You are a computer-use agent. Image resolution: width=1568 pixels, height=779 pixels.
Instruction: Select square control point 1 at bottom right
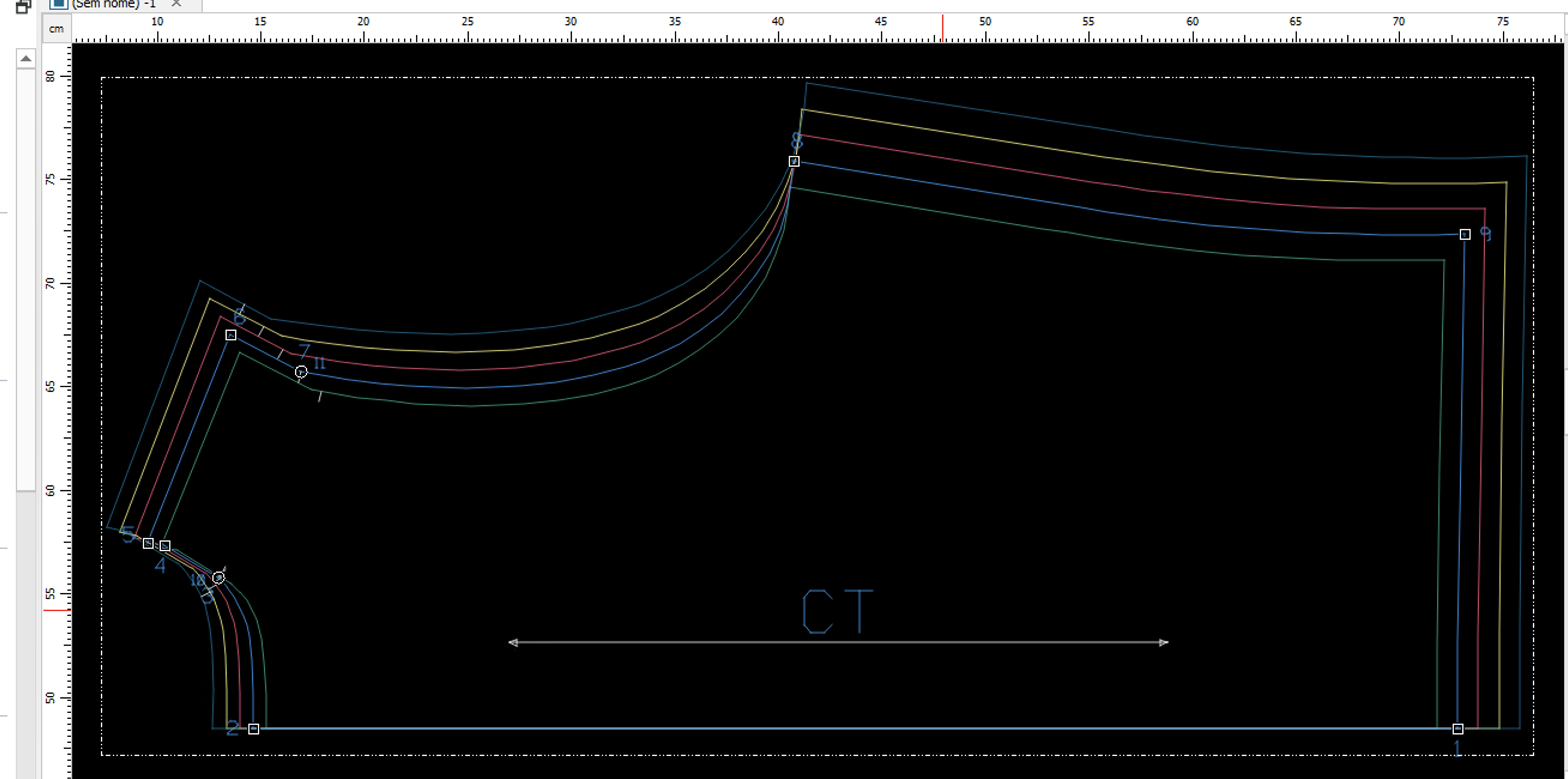[1458, 729]
